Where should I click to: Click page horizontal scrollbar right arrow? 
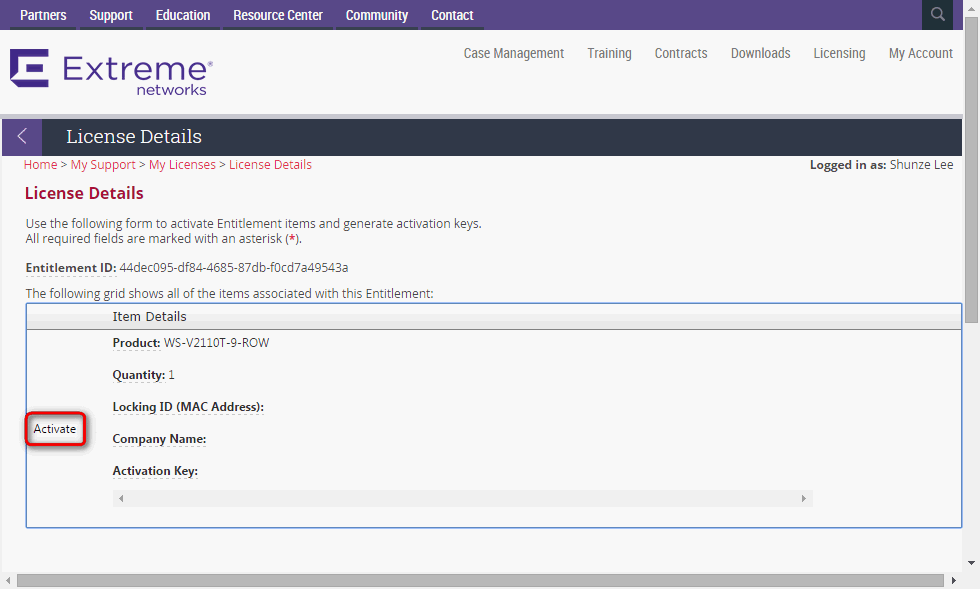[954, 580]
